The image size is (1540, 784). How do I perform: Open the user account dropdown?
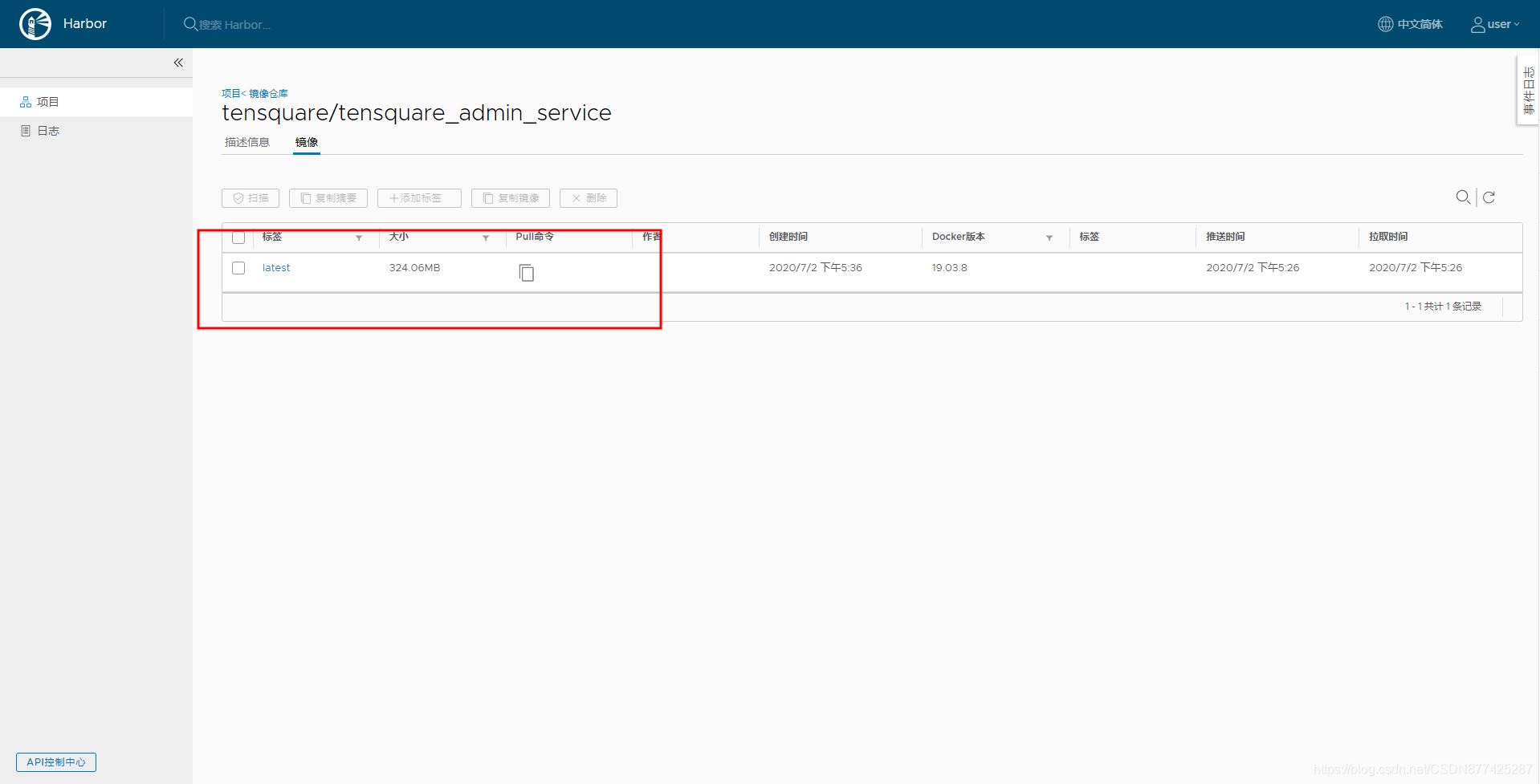(1495, 24)
